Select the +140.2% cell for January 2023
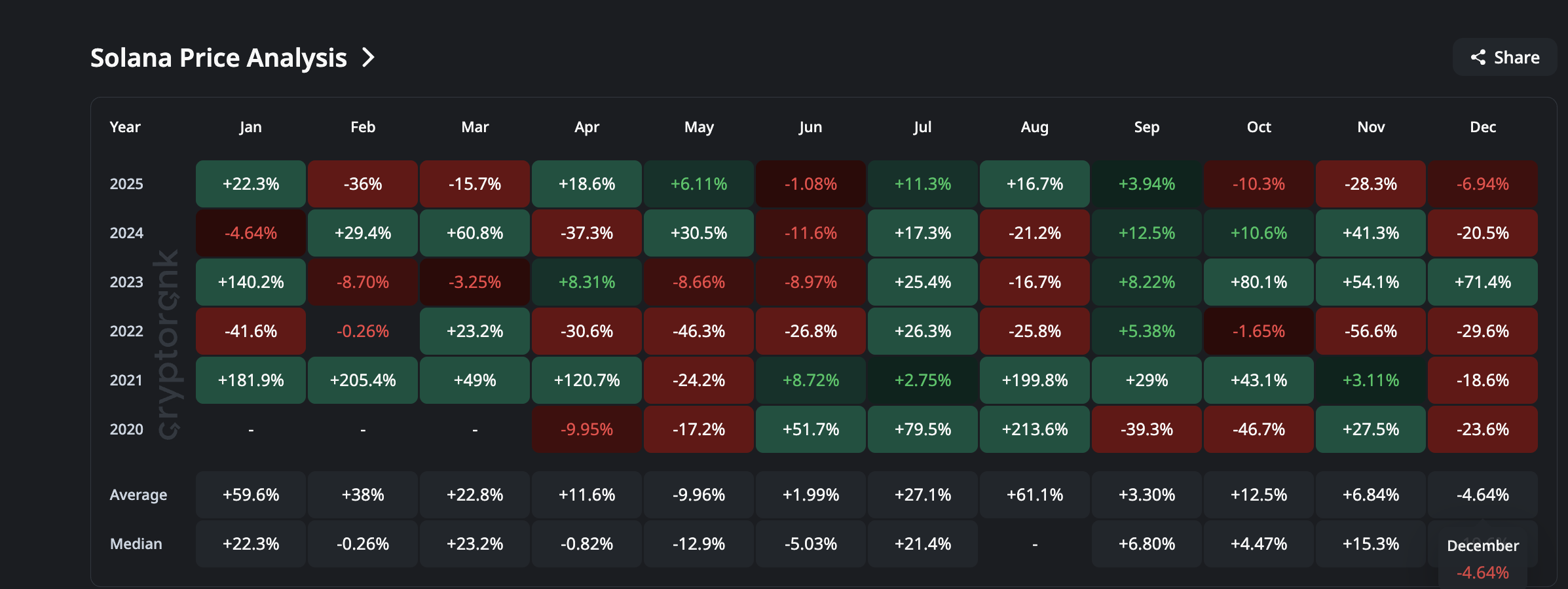This screenshot has height=589, width=1568. tap(251, 282)
